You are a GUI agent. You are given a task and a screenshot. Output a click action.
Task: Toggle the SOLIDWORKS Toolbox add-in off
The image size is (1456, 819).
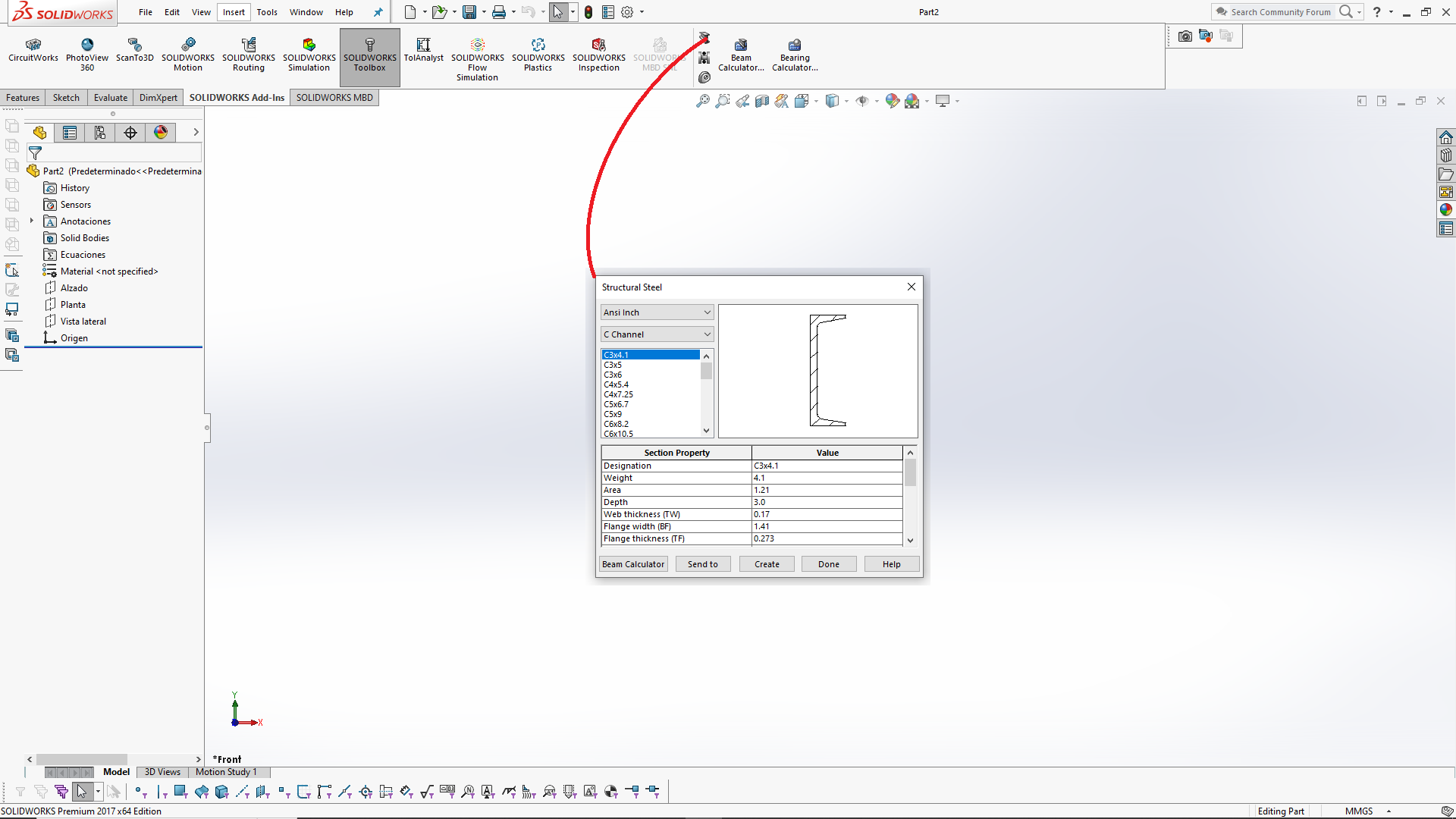click(x=369, y=53)
